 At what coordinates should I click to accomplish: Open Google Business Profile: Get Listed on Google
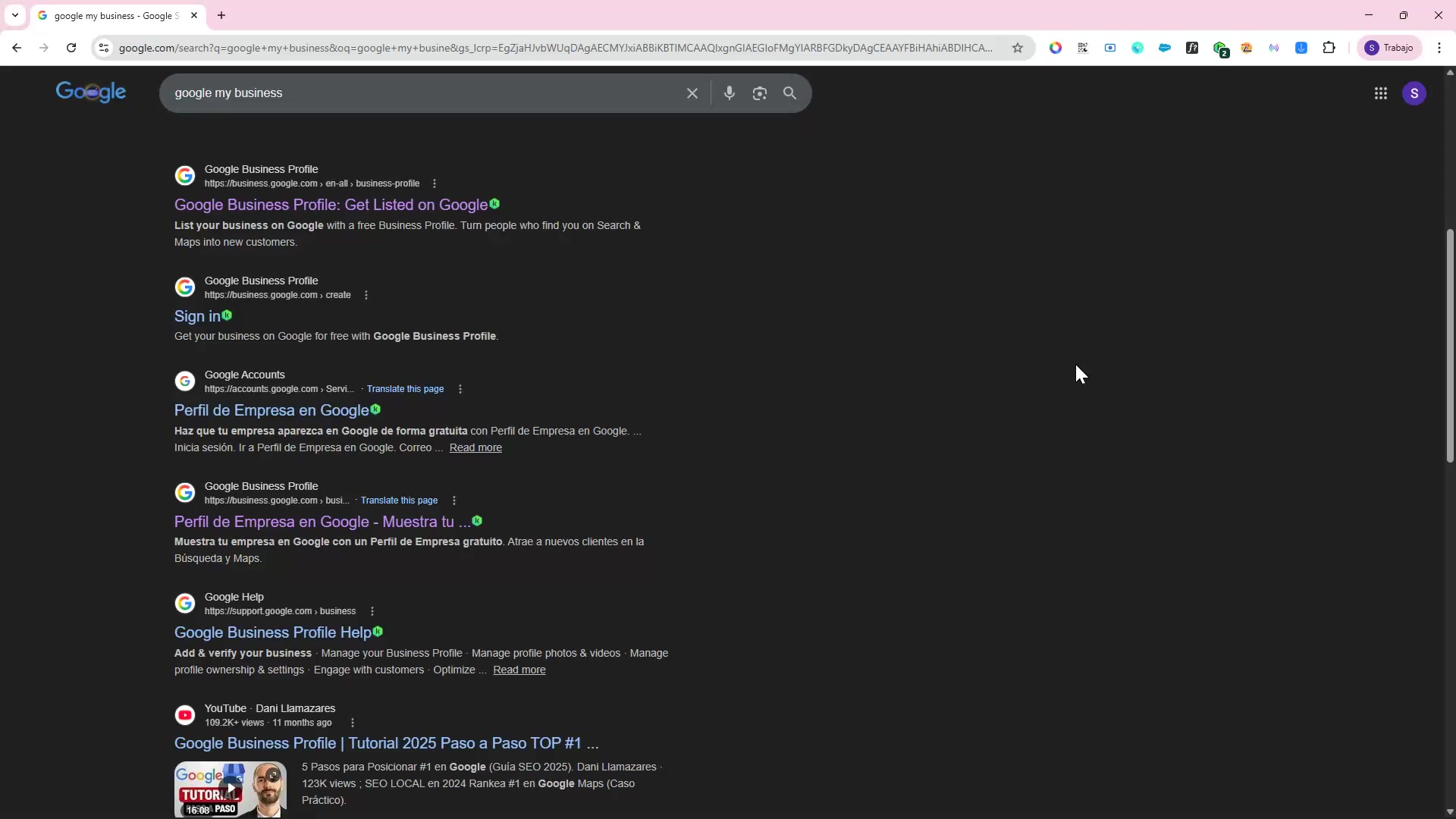(x=331, y=205)
